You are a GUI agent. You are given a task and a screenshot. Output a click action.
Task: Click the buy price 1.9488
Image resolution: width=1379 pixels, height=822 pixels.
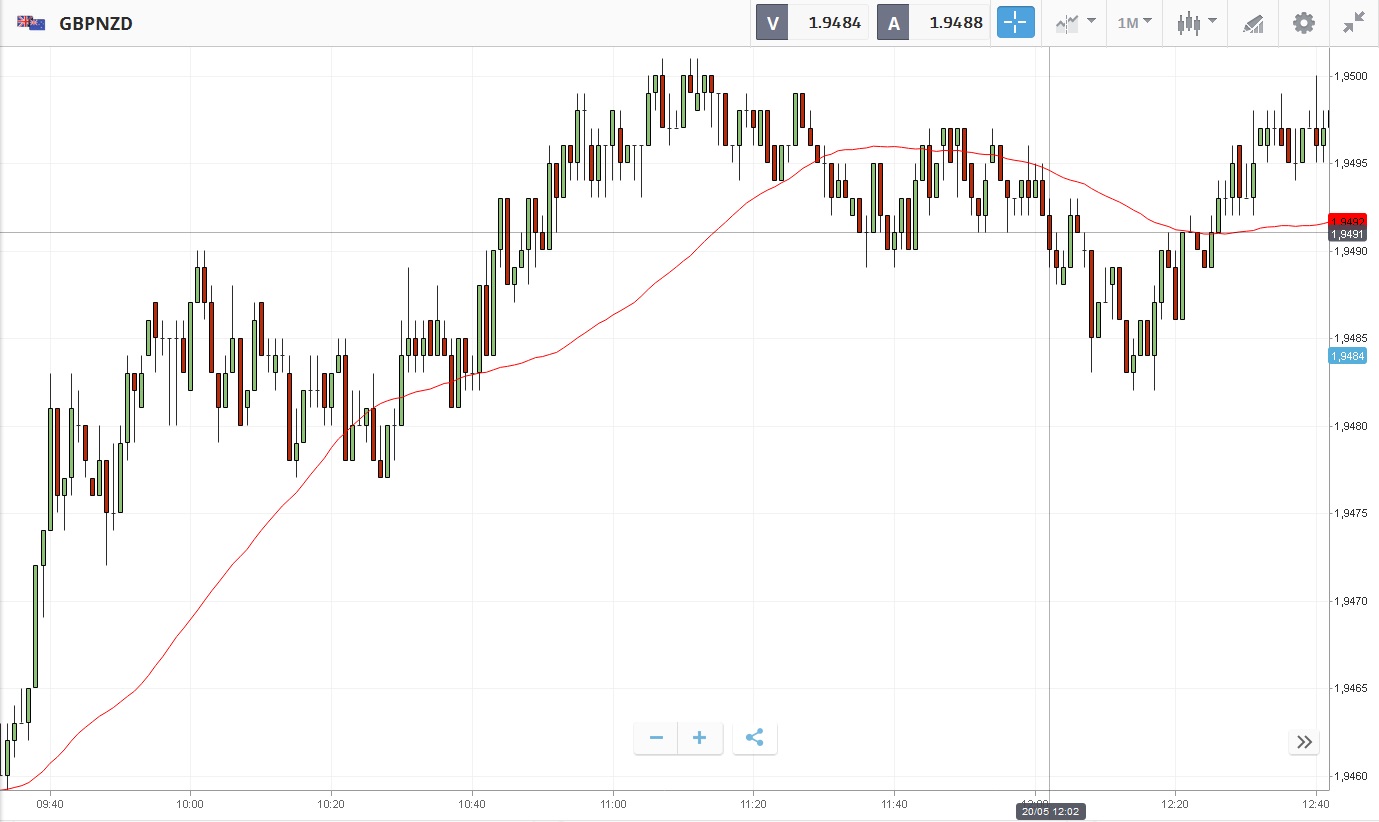point(955,22)
